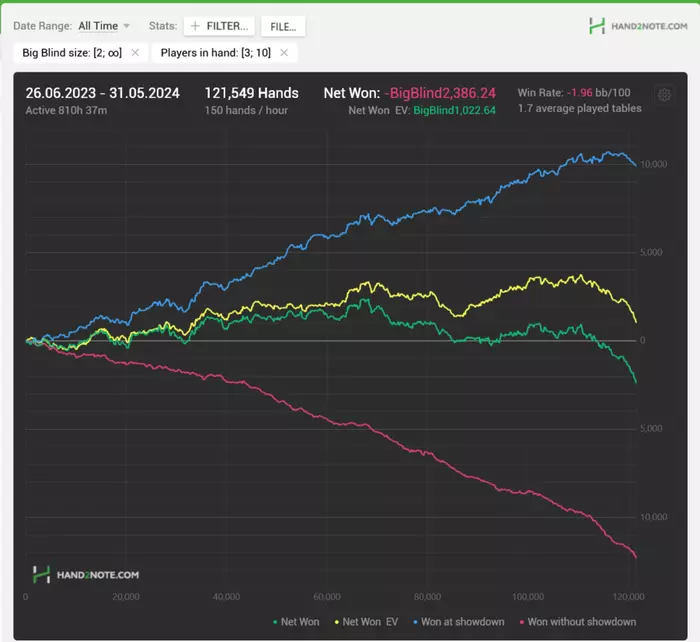Image resolution: width=700 pixels, height=642 pixels.
Task: Click the FILE... button
Action: coord(283,26)
